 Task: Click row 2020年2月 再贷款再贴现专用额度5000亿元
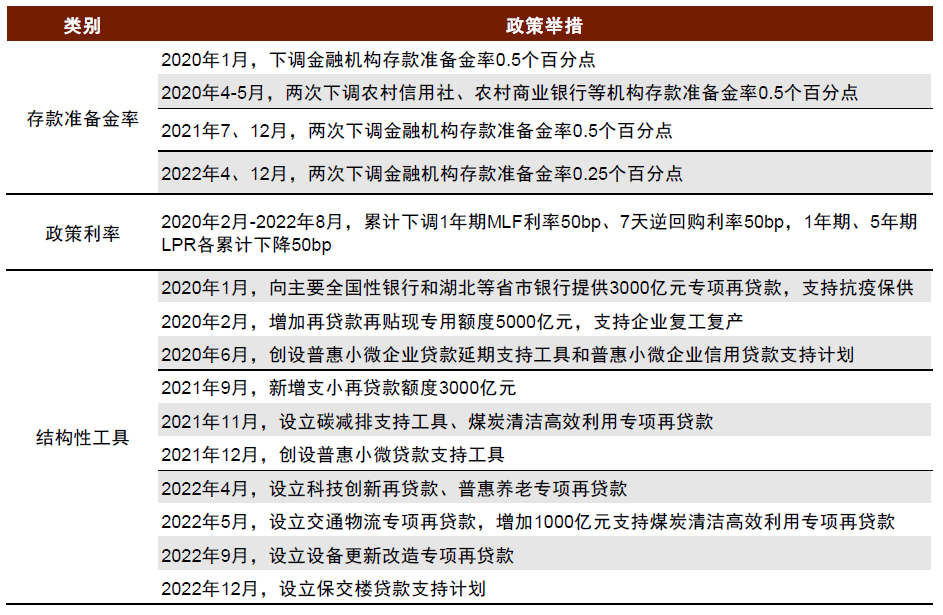[x=545, y=321]
